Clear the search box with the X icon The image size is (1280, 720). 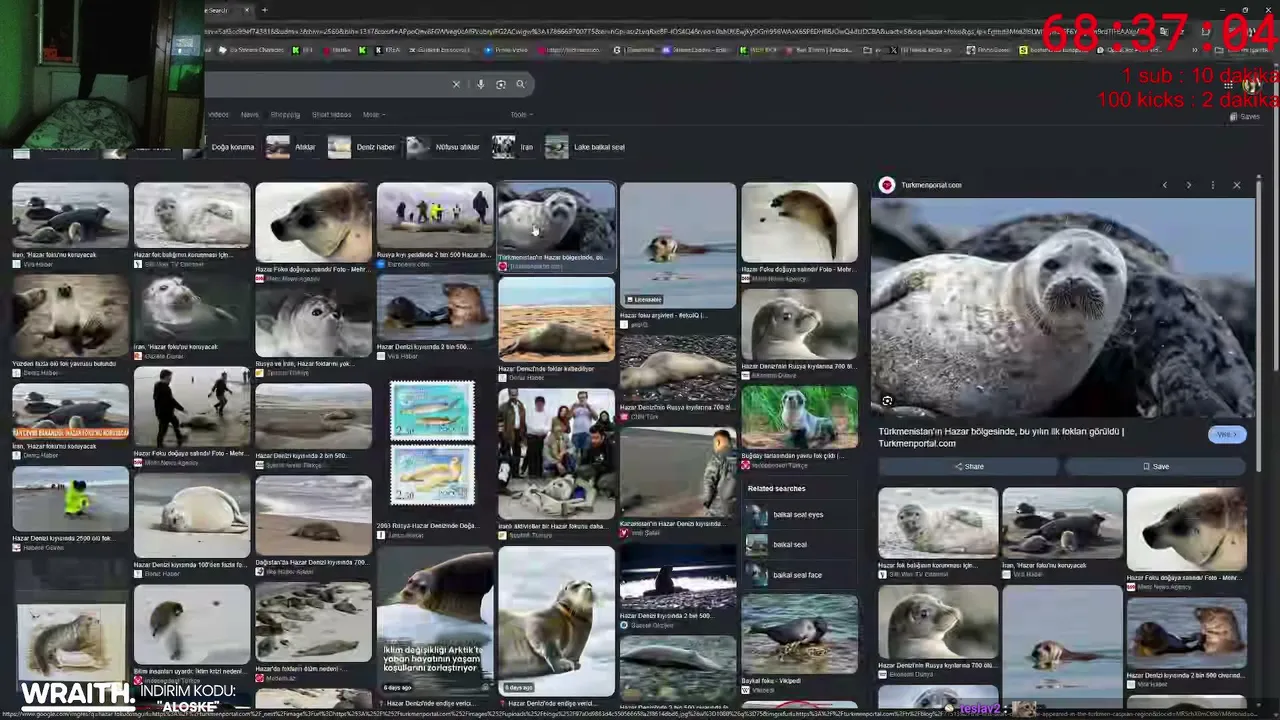[456, 84]
